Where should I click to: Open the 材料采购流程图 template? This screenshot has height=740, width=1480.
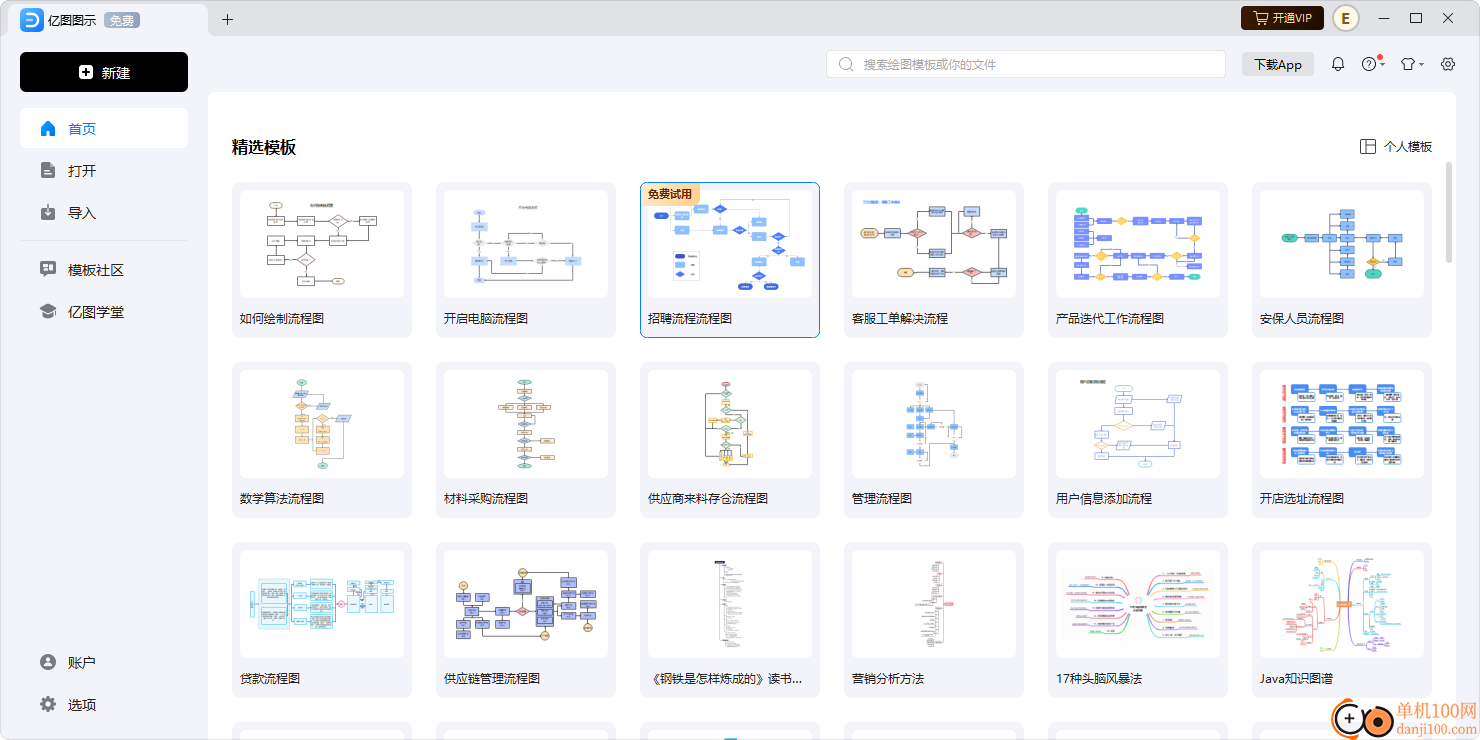pyautogui.click(x=526, y=440)
